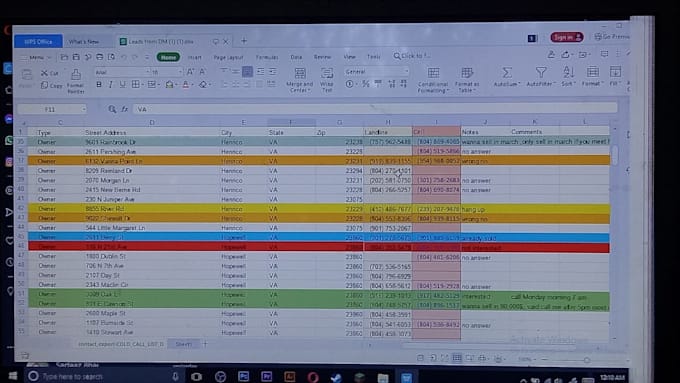Toggle the highlighted middle align button
680x383 pixels.
pyautogui.click(x=247, y=72)
